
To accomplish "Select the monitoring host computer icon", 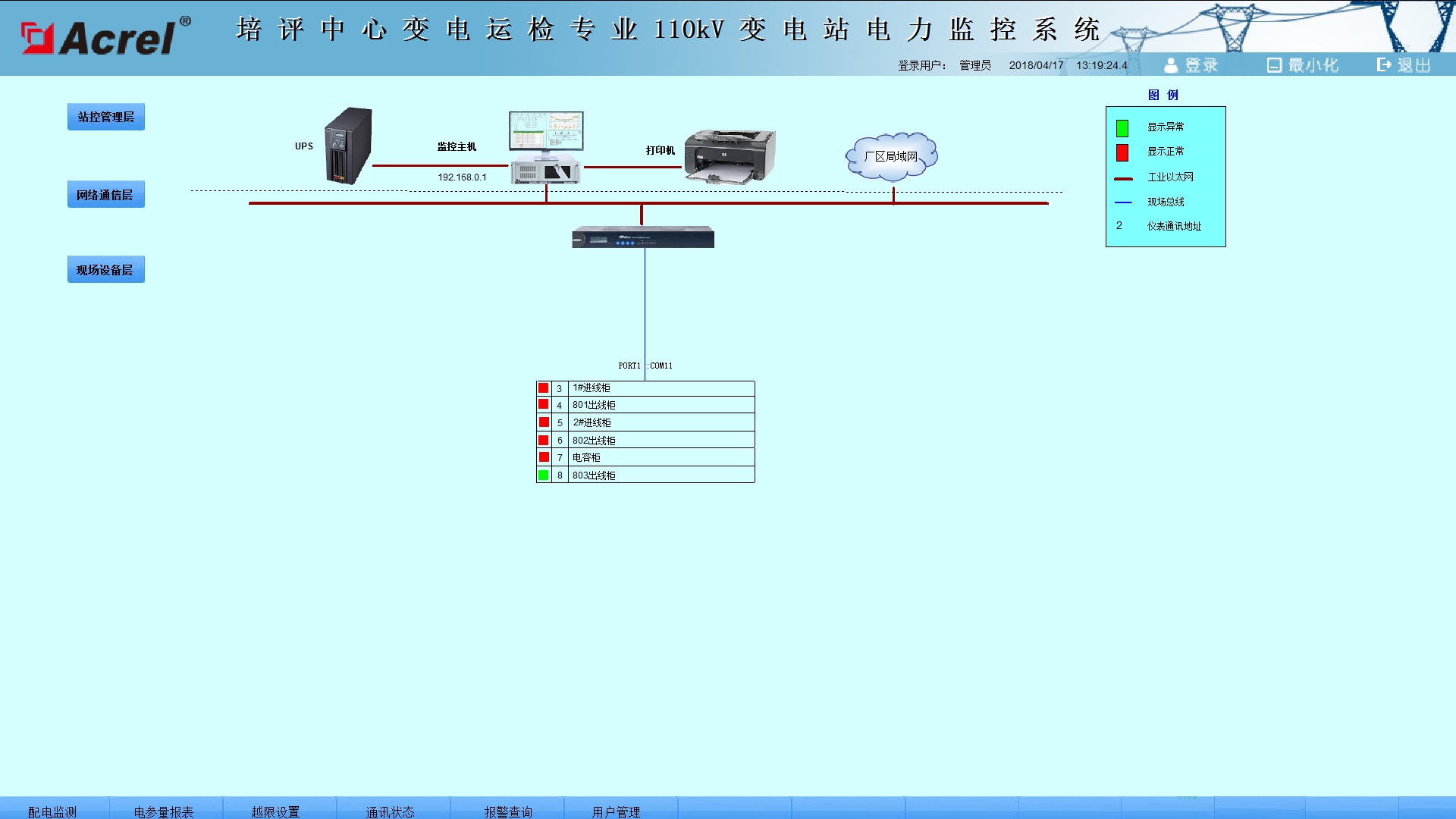I will coord(546,147).
